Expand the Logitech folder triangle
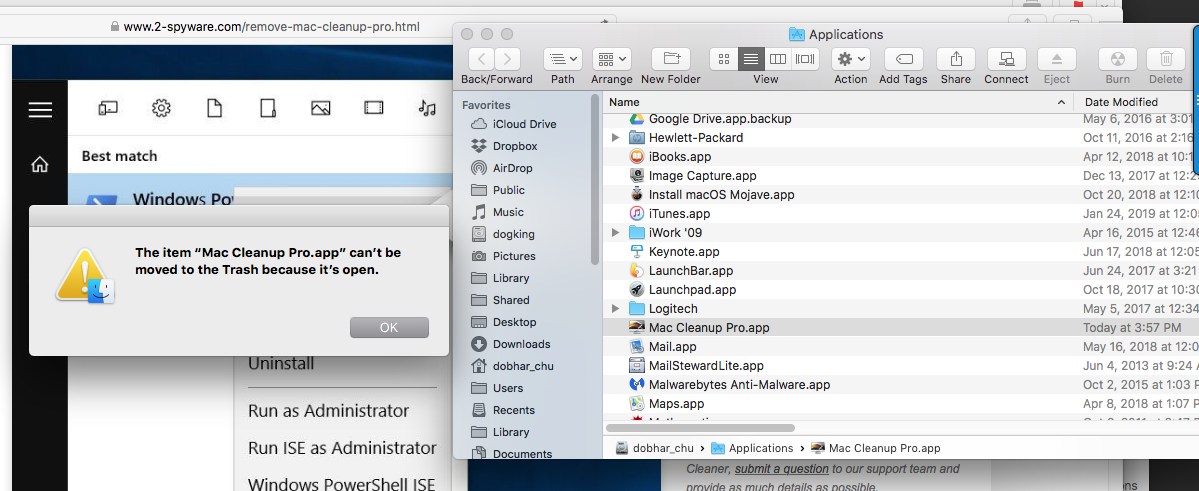 coord(616,308)
